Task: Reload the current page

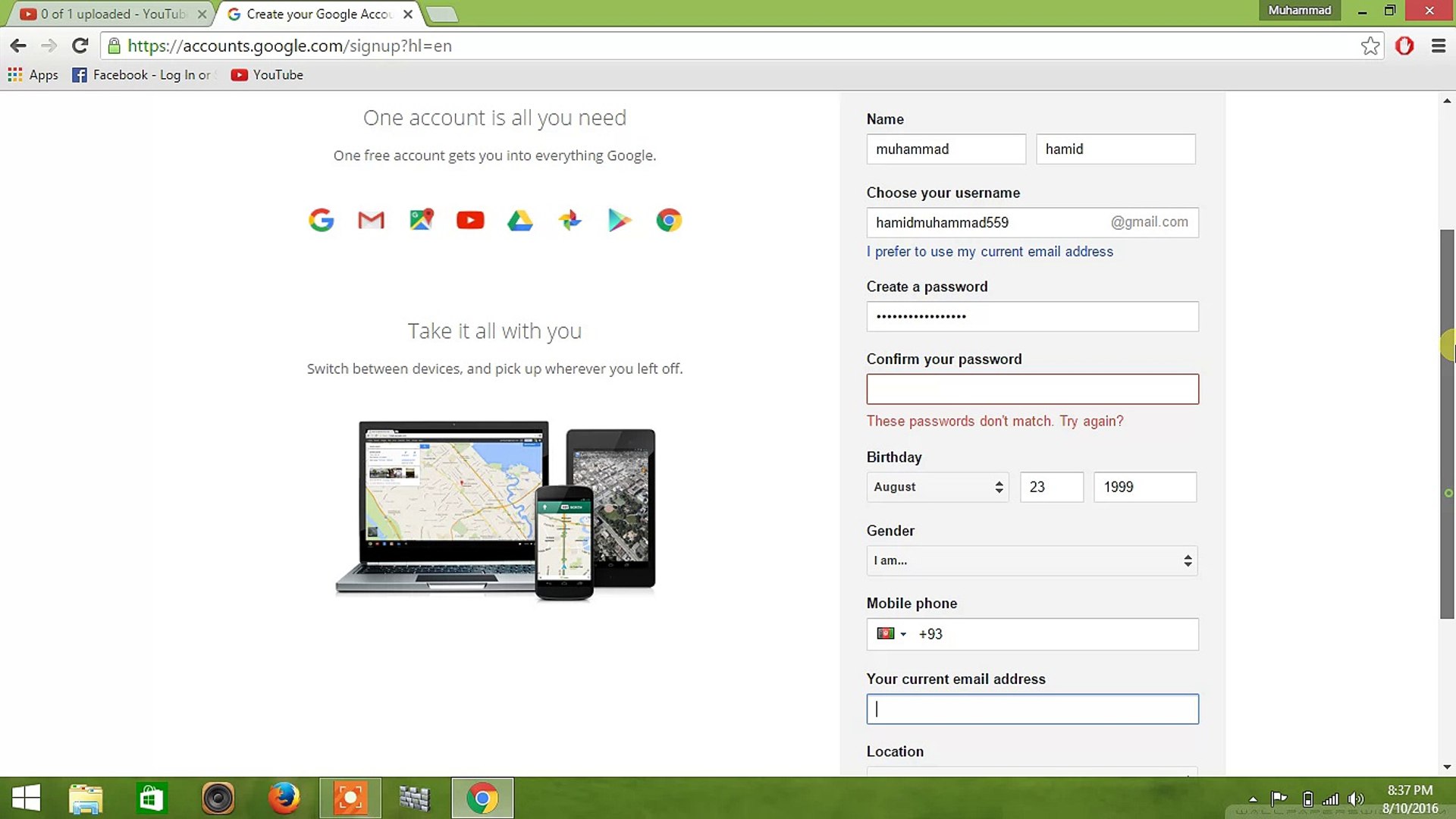Action: point(80,45)
